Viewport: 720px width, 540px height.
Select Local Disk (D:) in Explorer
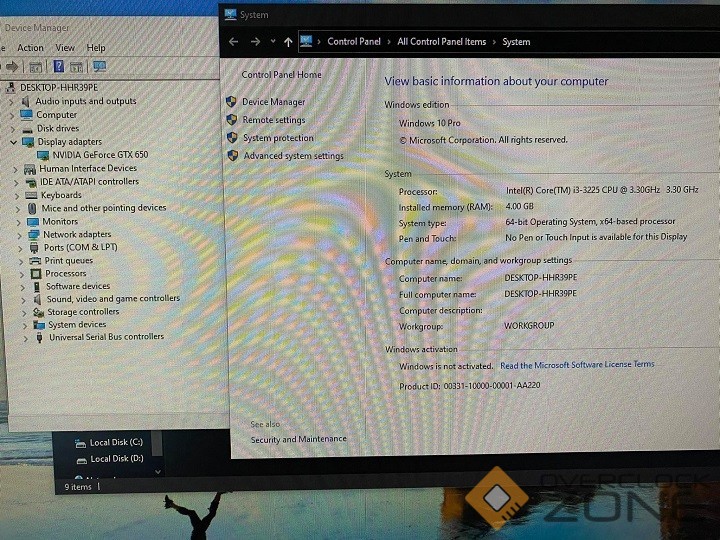pos(117,458)
